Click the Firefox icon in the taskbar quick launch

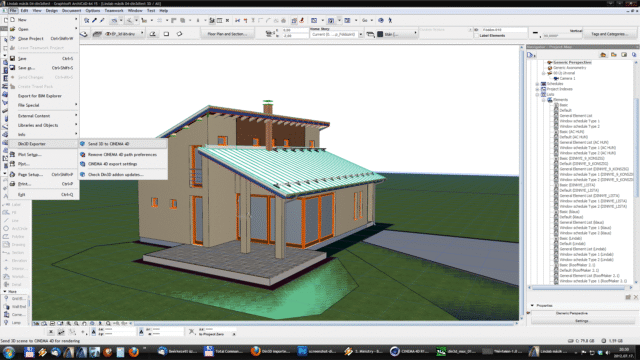coord(133,352)
